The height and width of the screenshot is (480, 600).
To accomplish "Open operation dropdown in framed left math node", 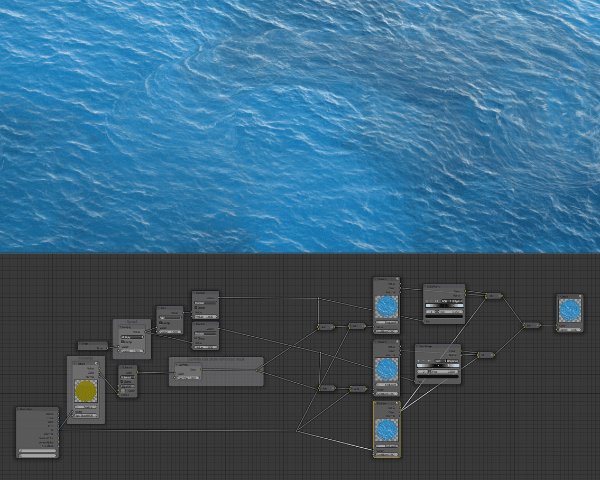I will [x=132, y=337].
